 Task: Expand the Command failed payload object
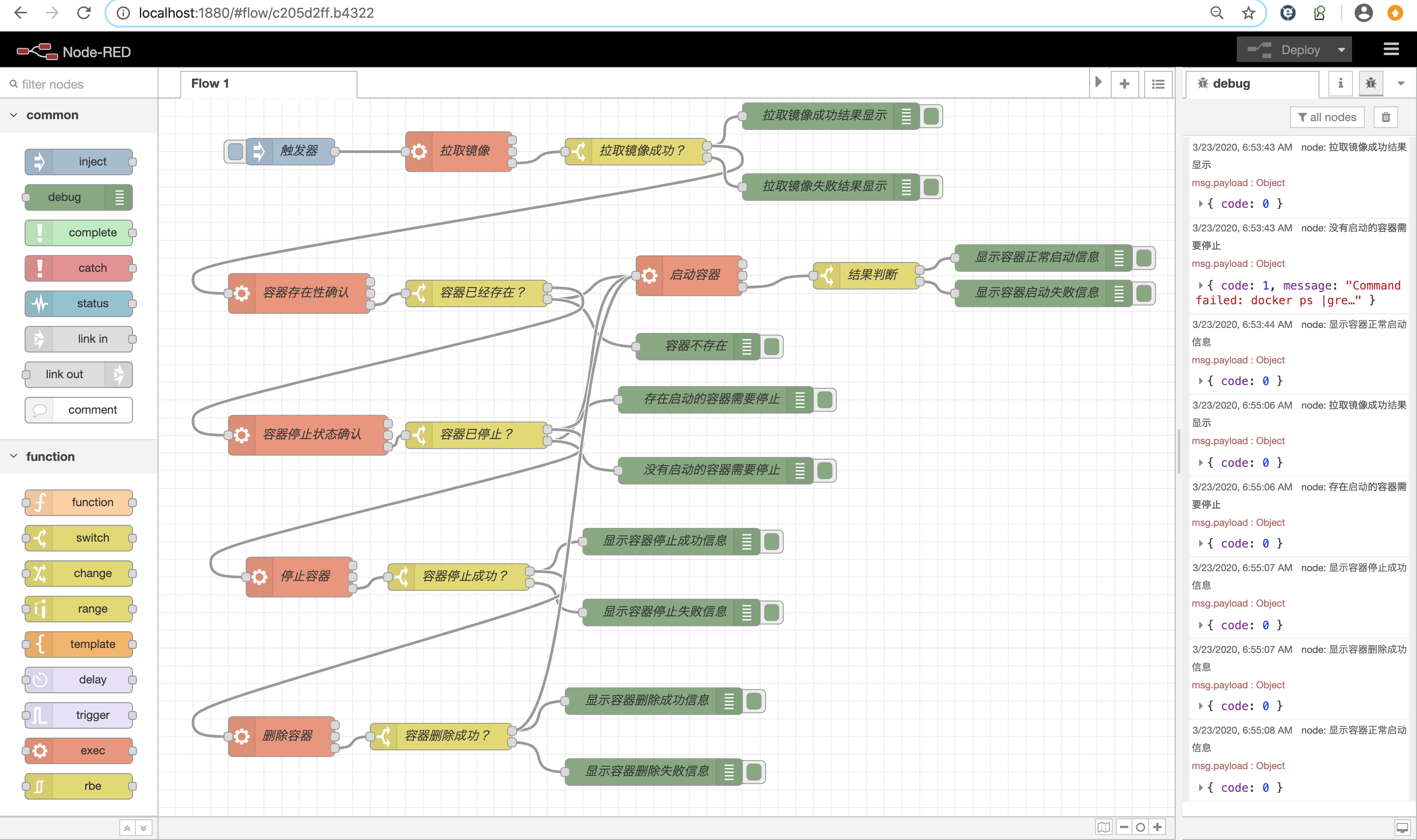pyautogui.click(x=1201, y=285)
